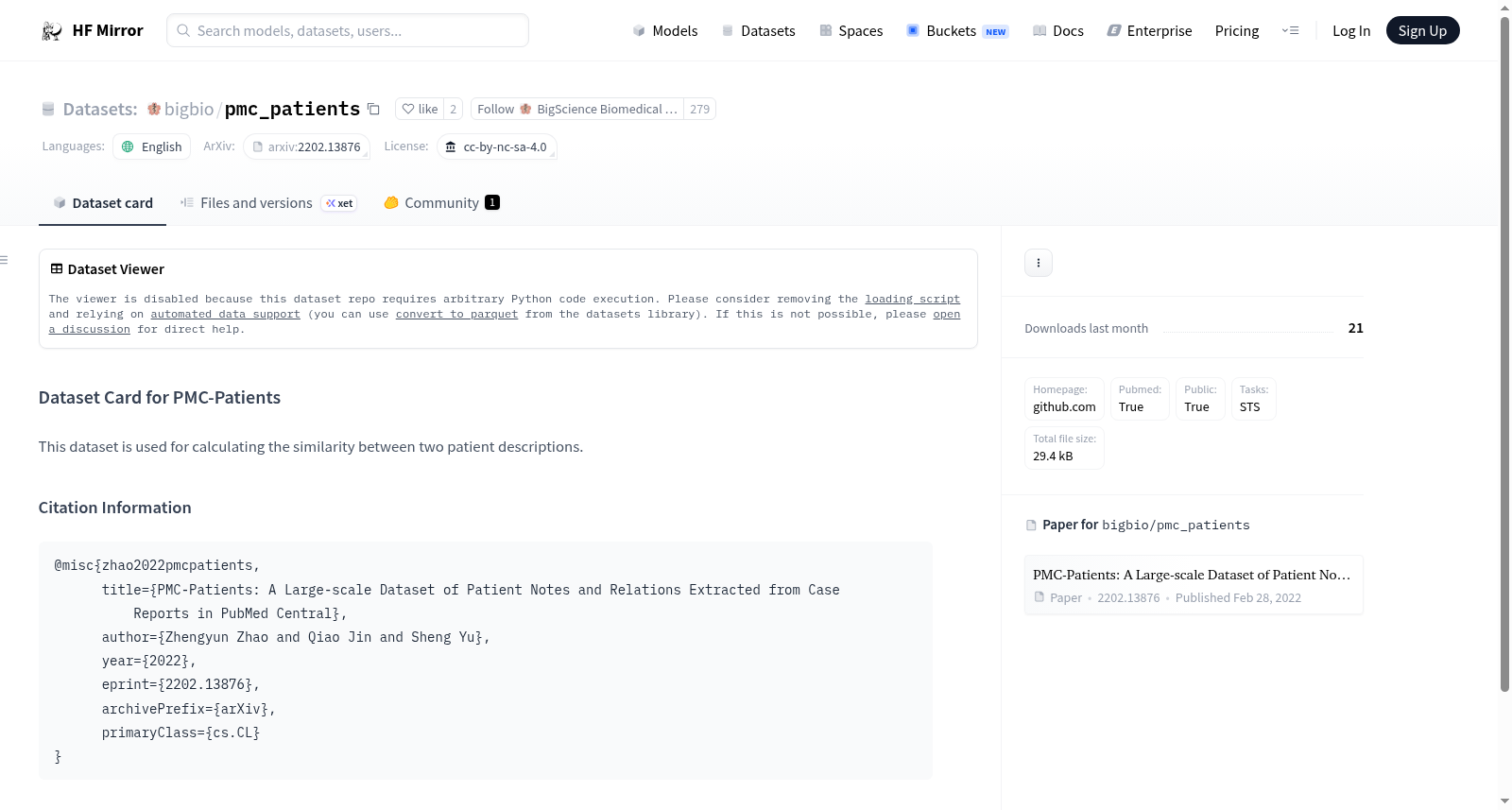Click the Datasets breadcrumb icon
Screen dimensions: 1512x810
(48, 110)
